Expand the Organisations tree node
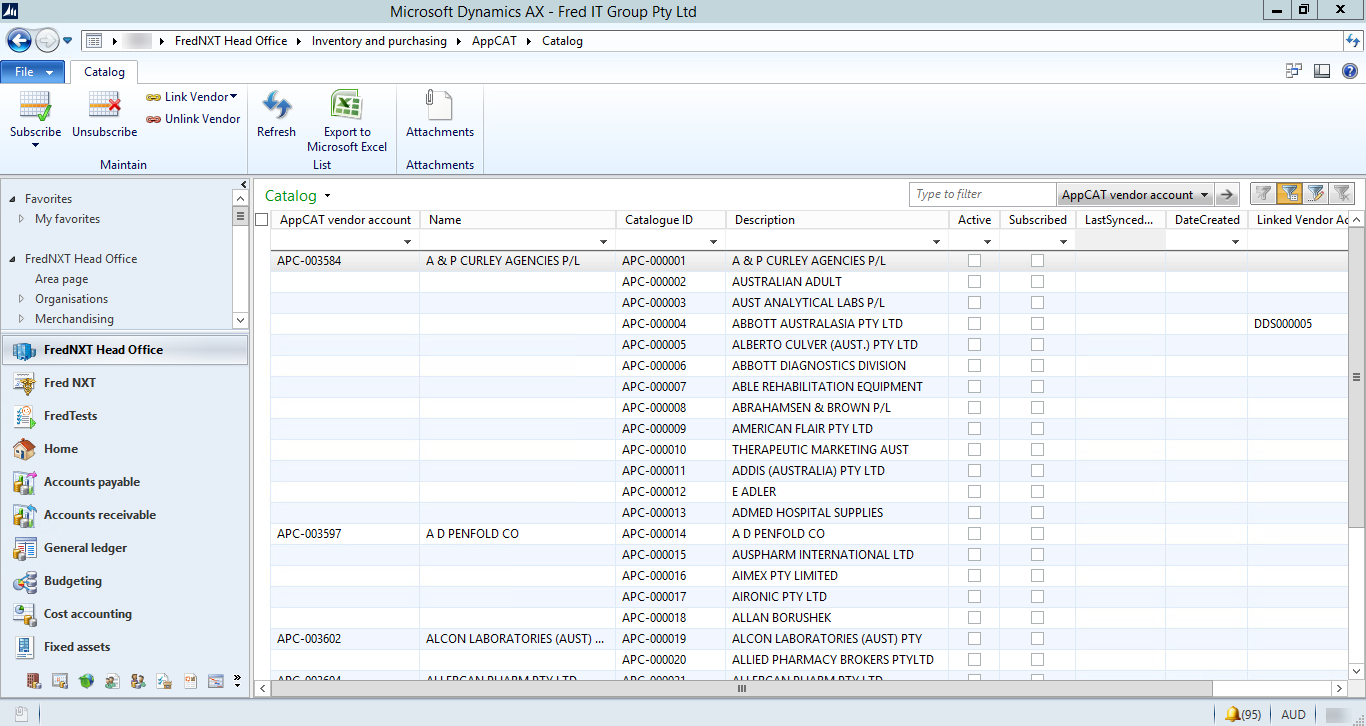 pos(21,299)
